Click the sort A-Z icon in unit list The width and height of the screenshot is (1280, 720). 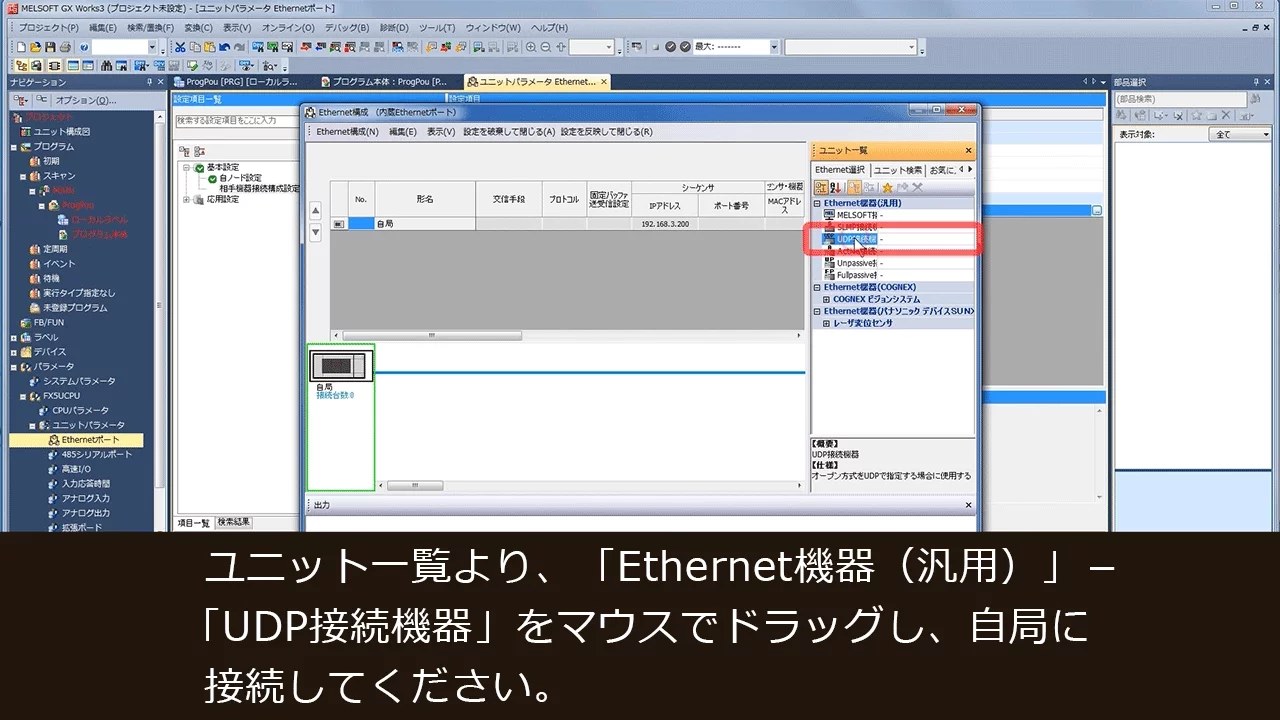[836, 187]
